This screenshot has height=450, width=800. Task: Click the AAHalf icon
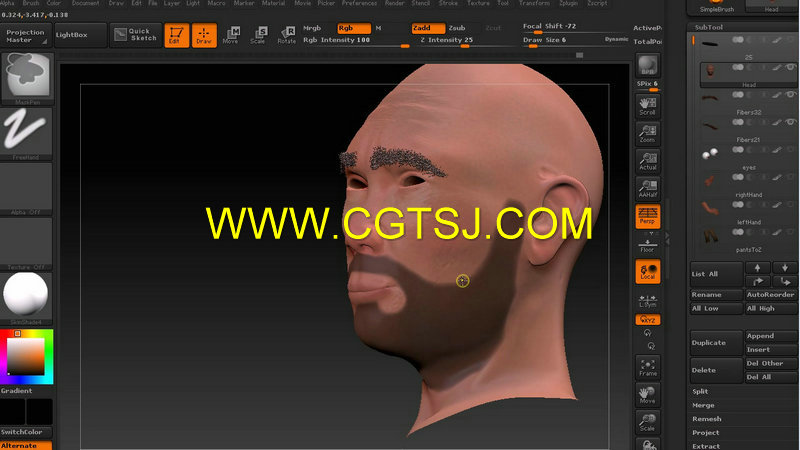tap(648, 189)
